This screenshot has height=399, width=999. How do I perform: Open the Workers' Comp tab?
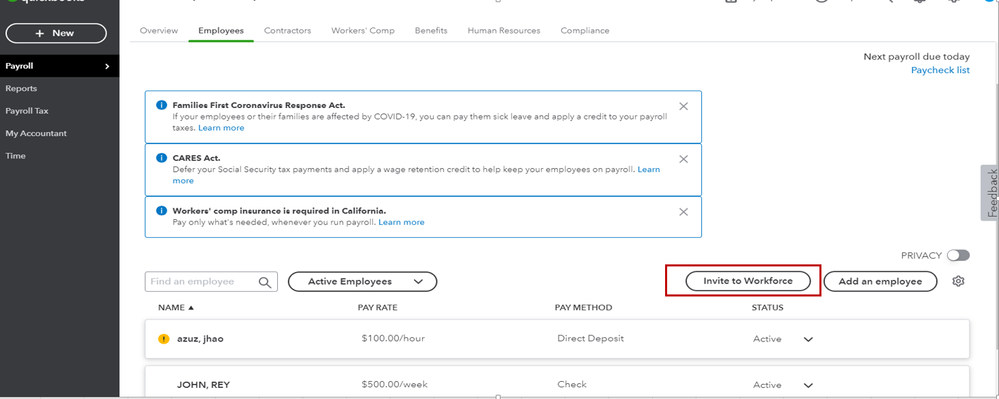coord(363,31)
